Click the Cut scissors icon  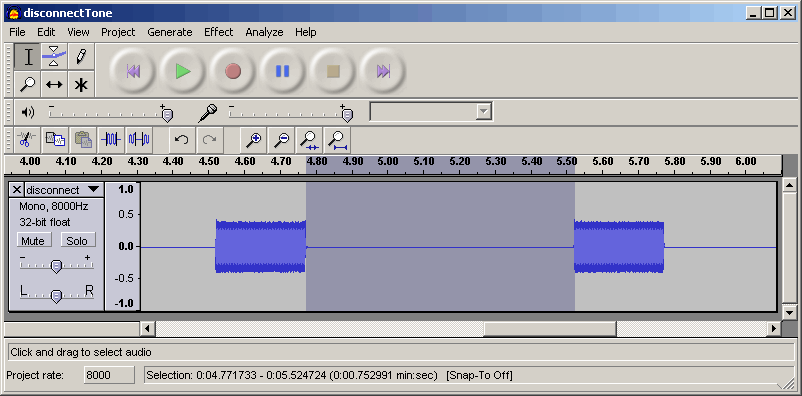tap(27, 140)
